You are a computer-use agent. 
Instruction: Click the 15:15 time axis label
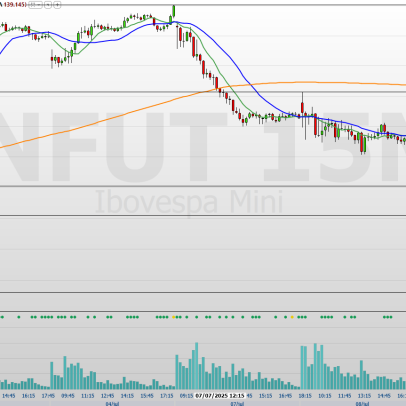(x=266, y=396)
